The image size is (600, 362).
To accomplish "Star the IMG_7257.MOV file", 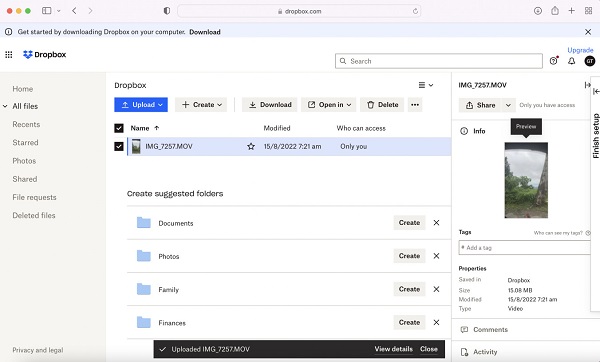I will coord(251,146).
